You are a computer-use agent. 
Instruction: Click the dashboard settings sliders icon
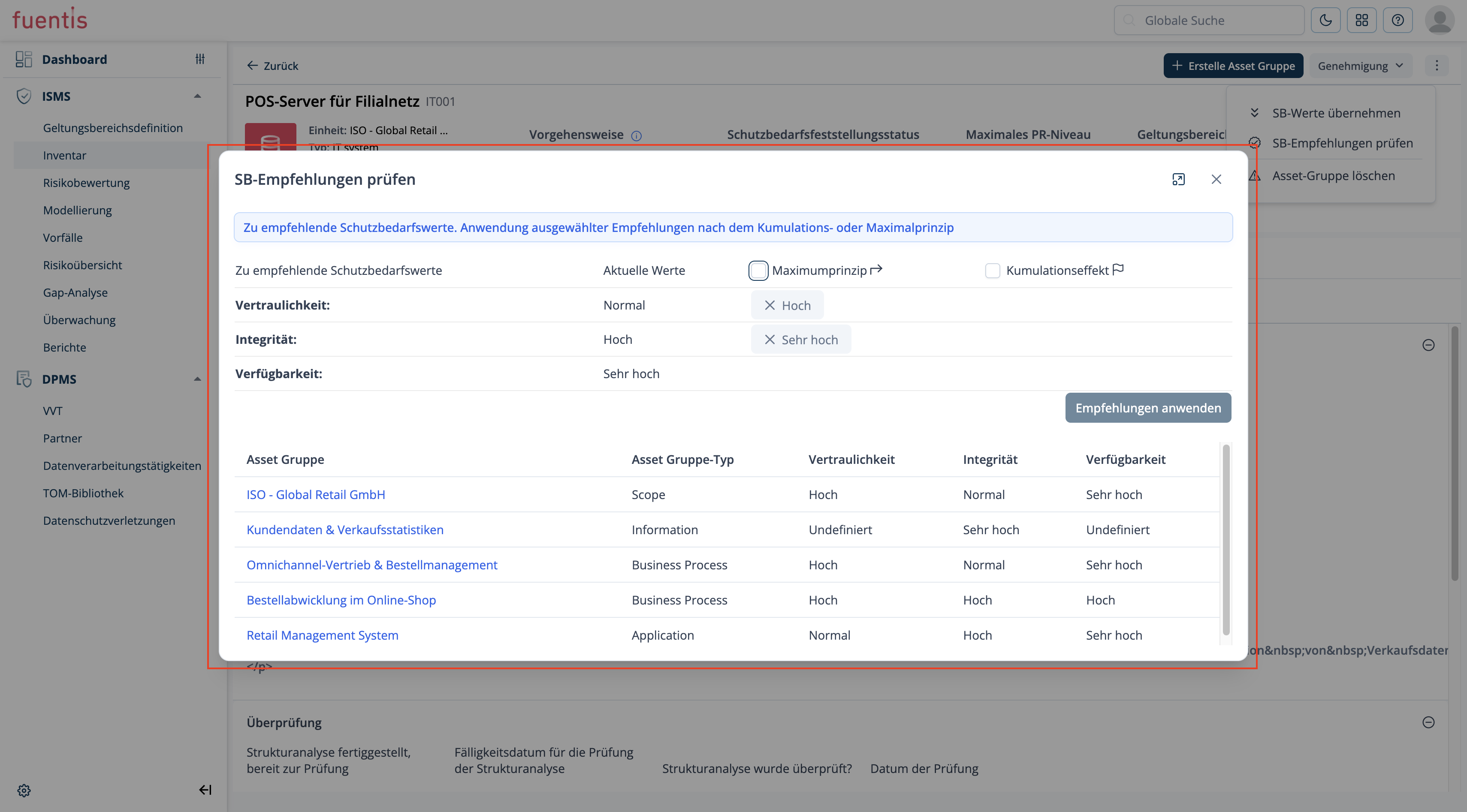[x=200, y=59]
